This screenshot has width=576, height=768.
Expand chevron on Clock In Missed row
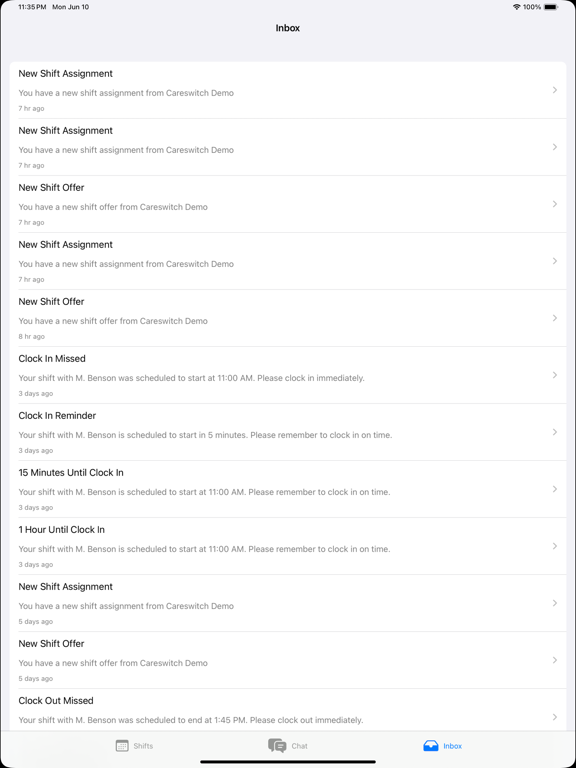pos(554,375)
